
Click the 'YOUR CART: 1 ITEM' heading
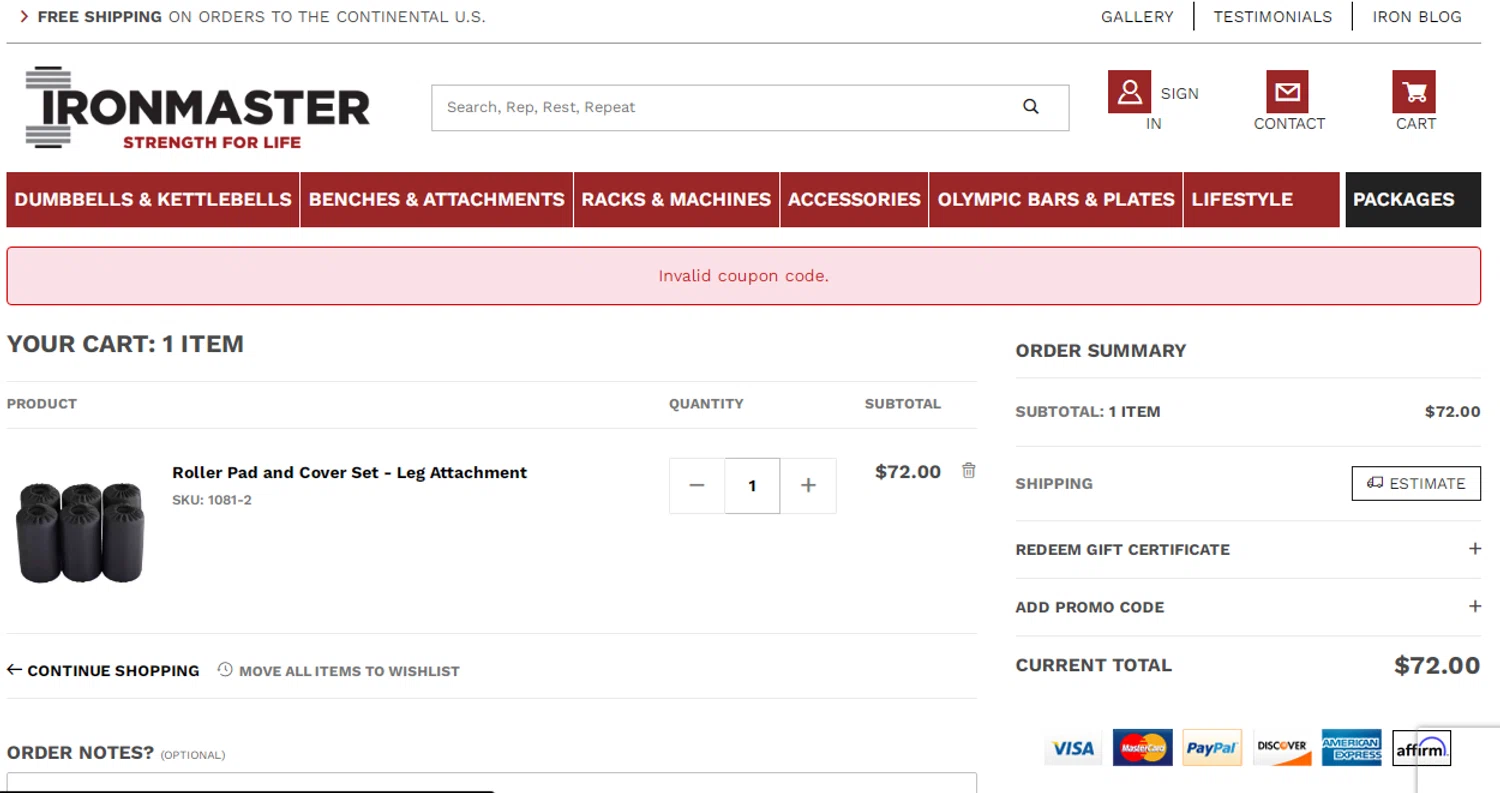coord(125,344)
